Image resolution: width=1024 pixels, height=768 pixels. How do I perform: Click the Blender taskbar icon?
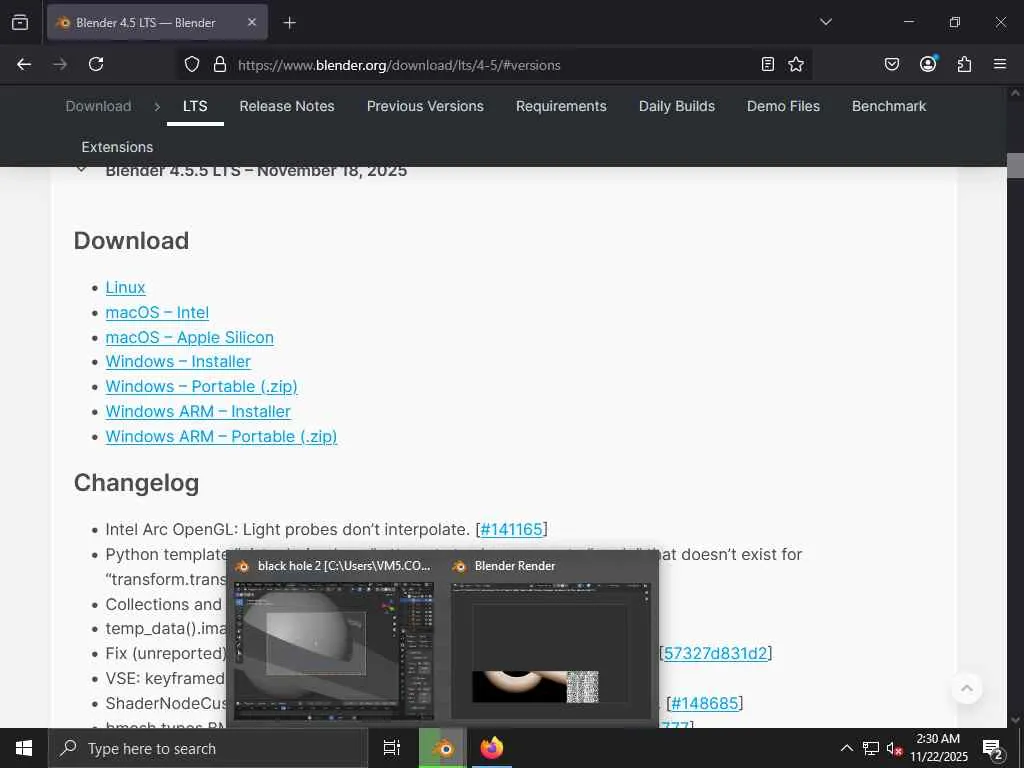tap(443, 748)
